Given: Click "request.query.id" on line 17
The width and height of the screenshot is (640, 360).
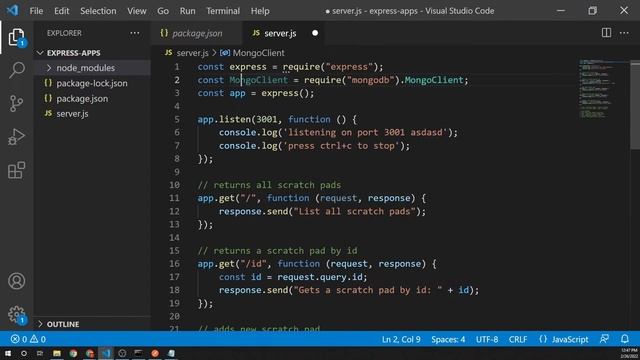Looking at the screenshot, I should coord(320,277).
